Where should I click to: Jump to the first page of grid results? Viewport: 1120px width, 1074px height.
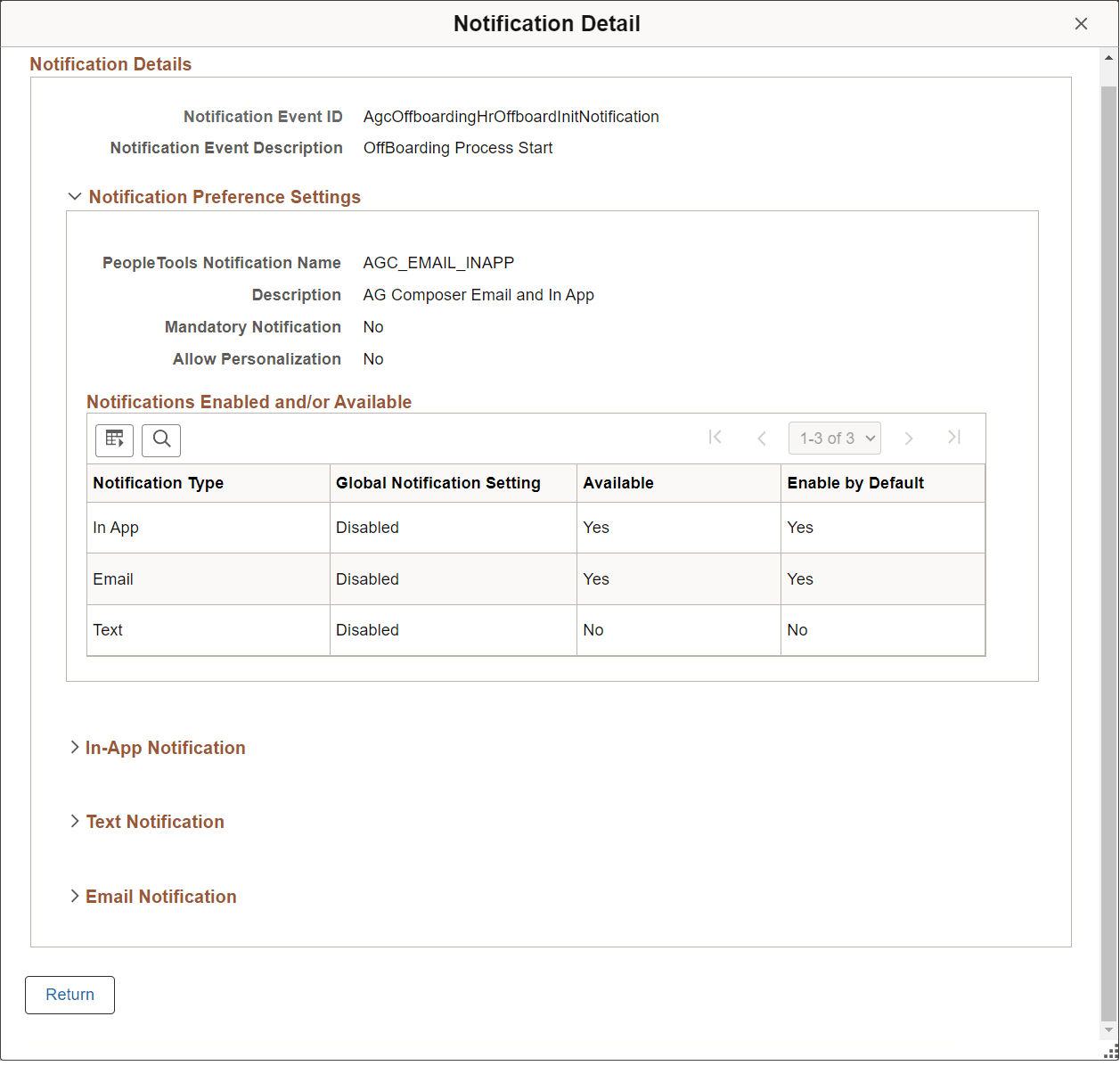715,438
